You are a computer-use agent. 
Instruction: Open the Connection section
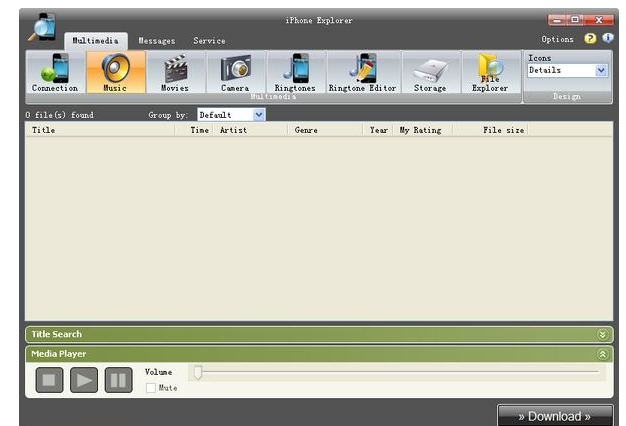click(x=55, y=72)
